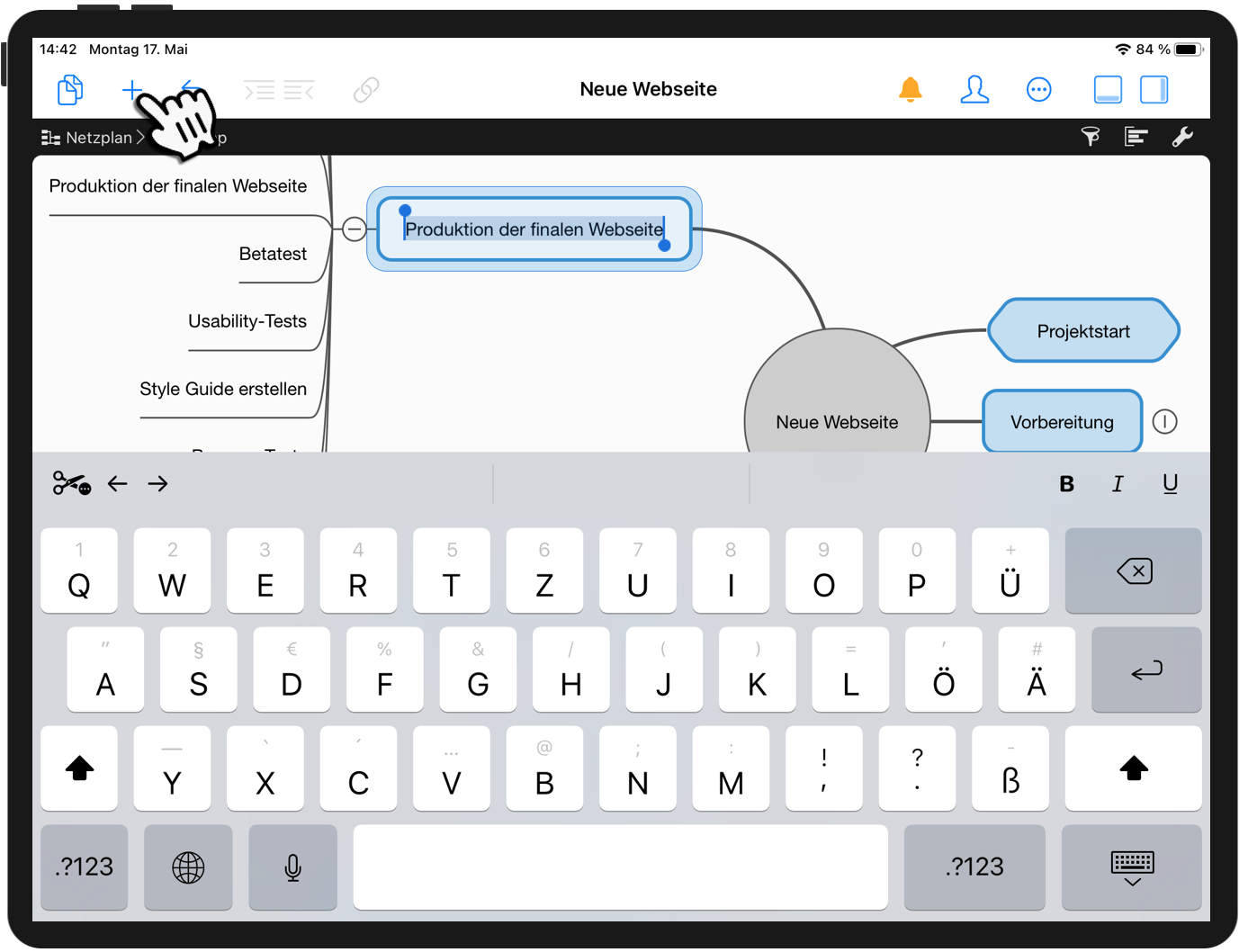Image resolution: width=1239 pixels, height=952 pixels.
Task: Open the notifications bell
Action: tap(911, 89)
